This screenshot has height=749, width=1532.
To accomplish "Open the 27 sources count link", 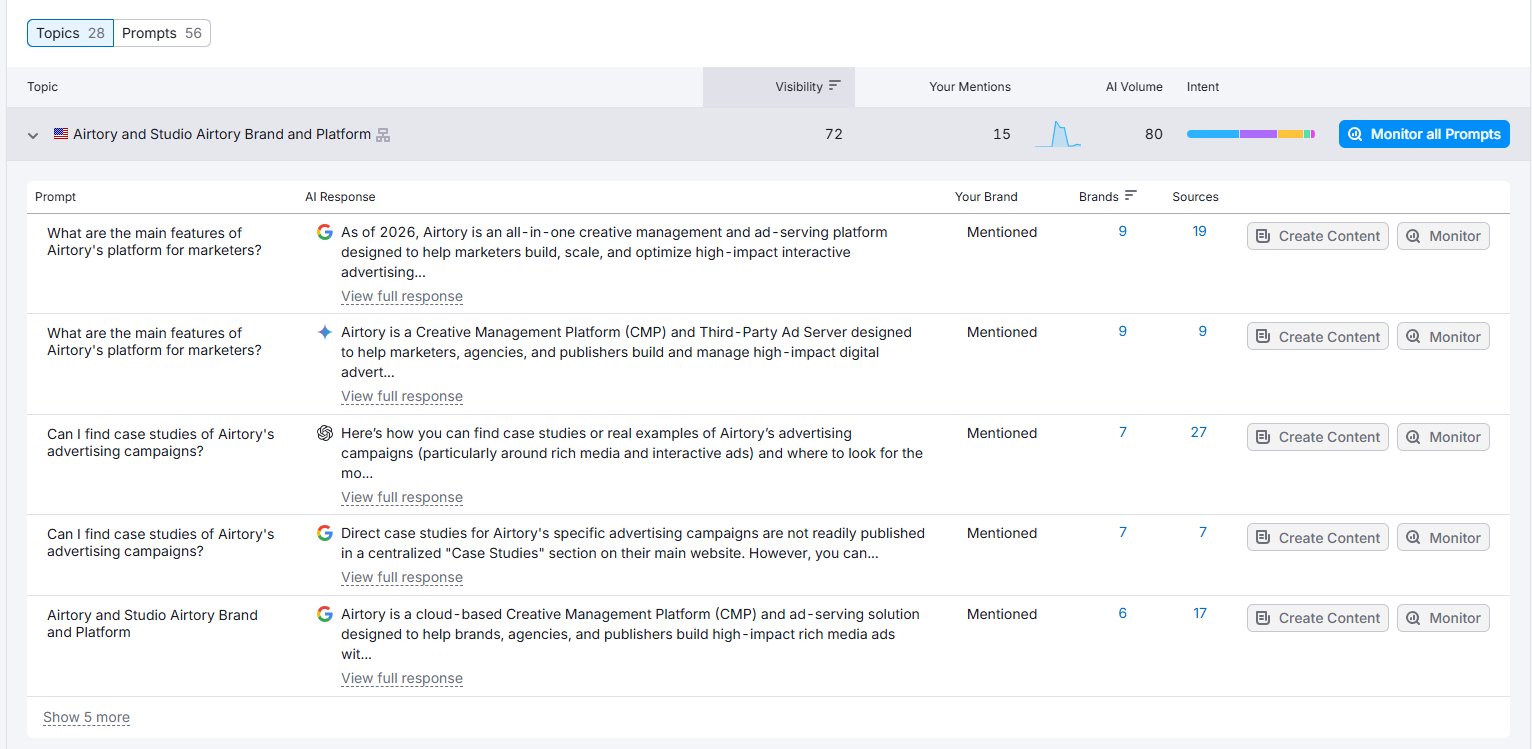I will point(1199,432).
